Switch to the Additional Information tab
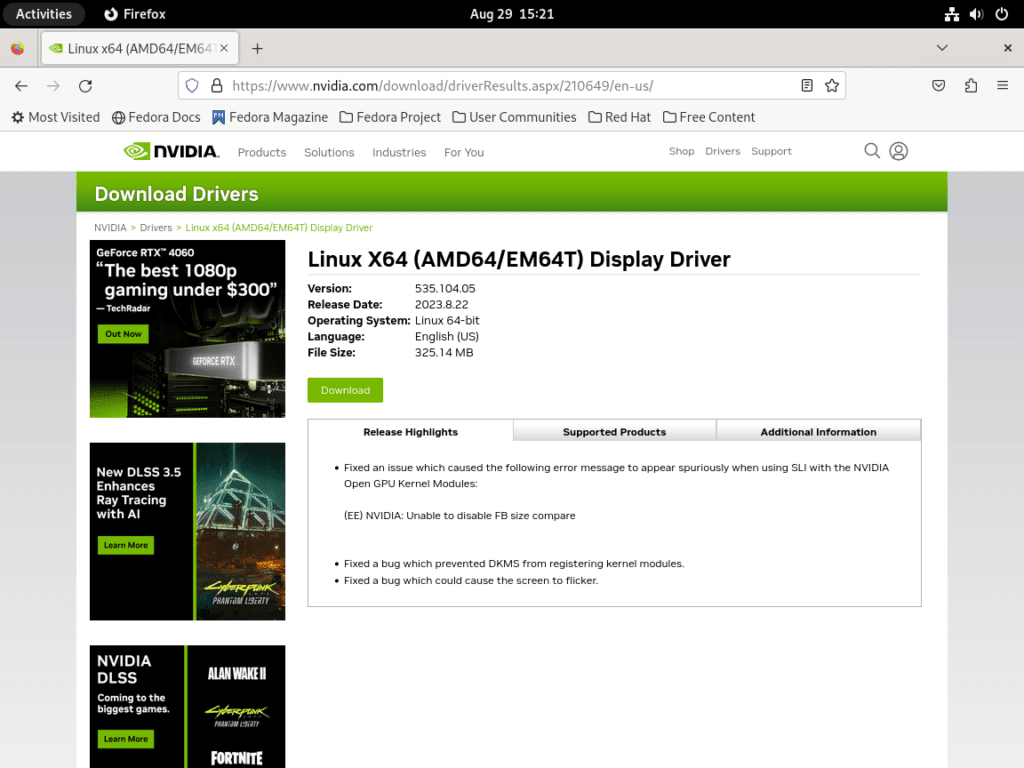 pyautogui.click(x=818, y=431)
